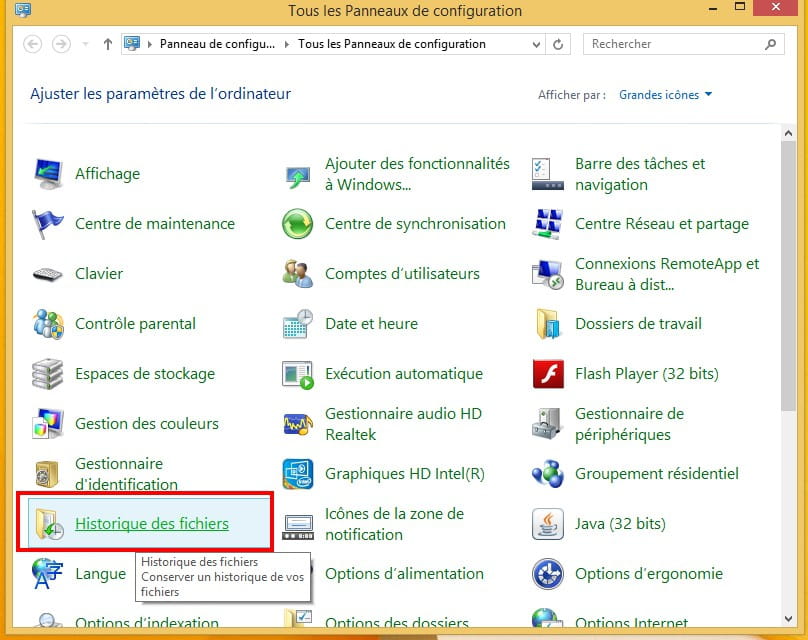This screenshot has height=640, width=808.
Task: Open the Gestionnaire audio HD Realtek icon
Action: [x=298, y=424]
